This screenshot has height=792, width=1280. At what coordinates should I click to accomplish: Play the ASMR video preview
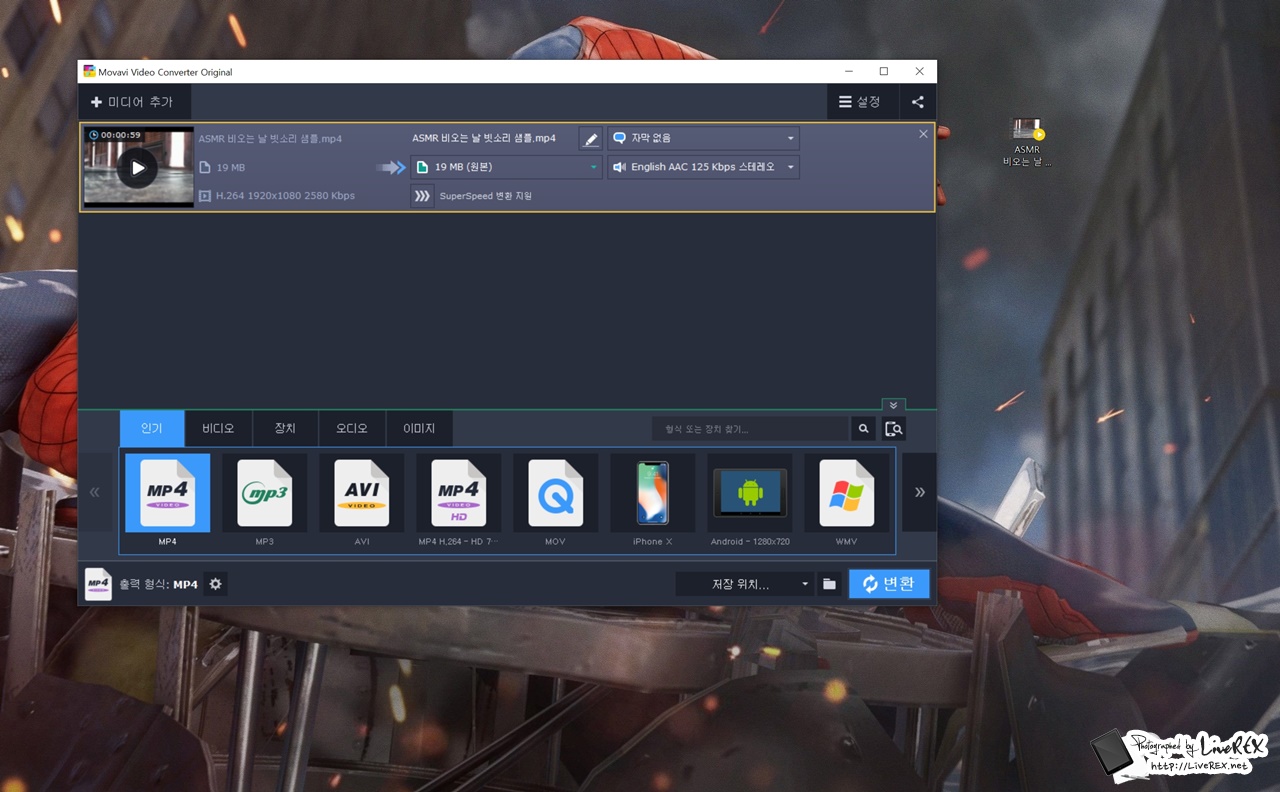click(137, 167)
